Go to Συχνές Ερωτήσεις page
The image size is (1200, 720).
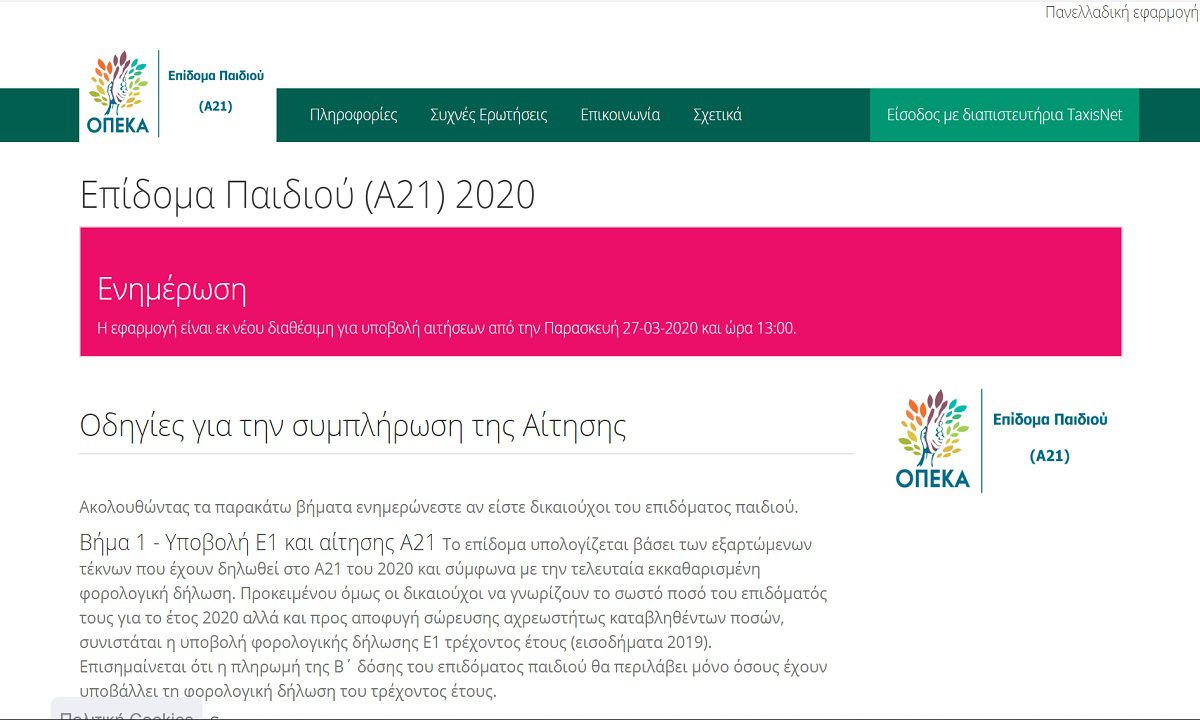[488, 115]
